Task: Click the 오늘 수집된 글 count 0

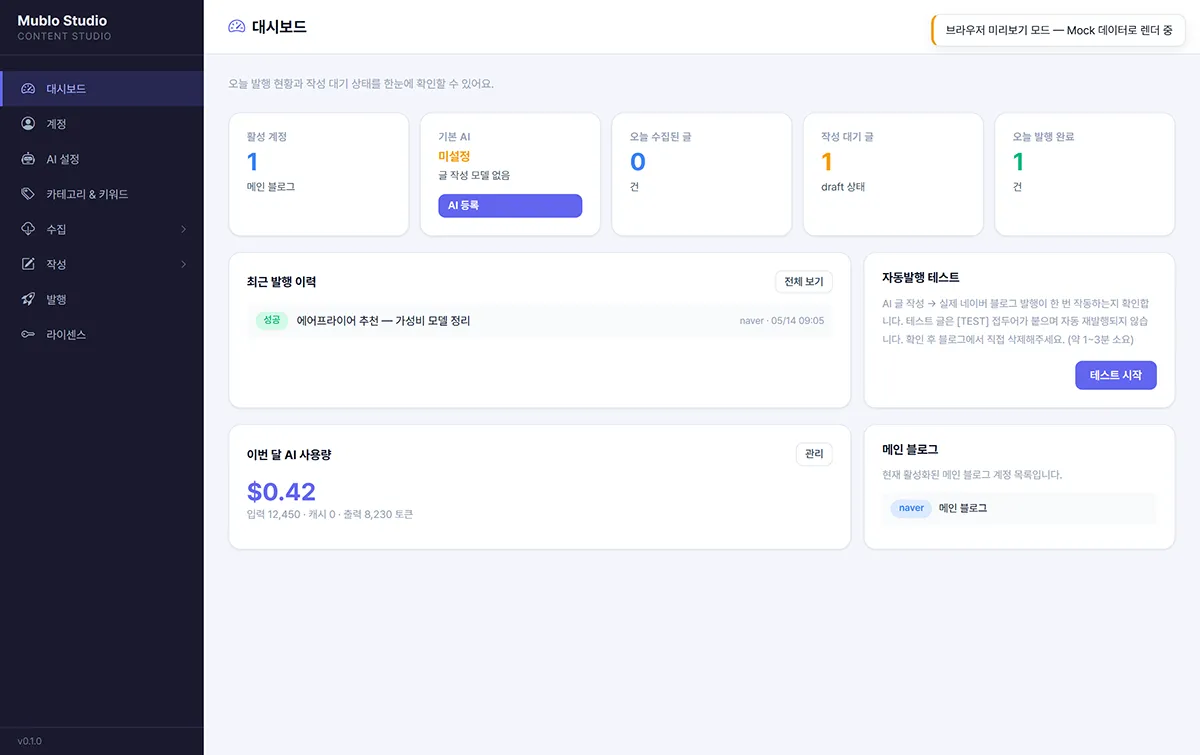Action: 637,162
